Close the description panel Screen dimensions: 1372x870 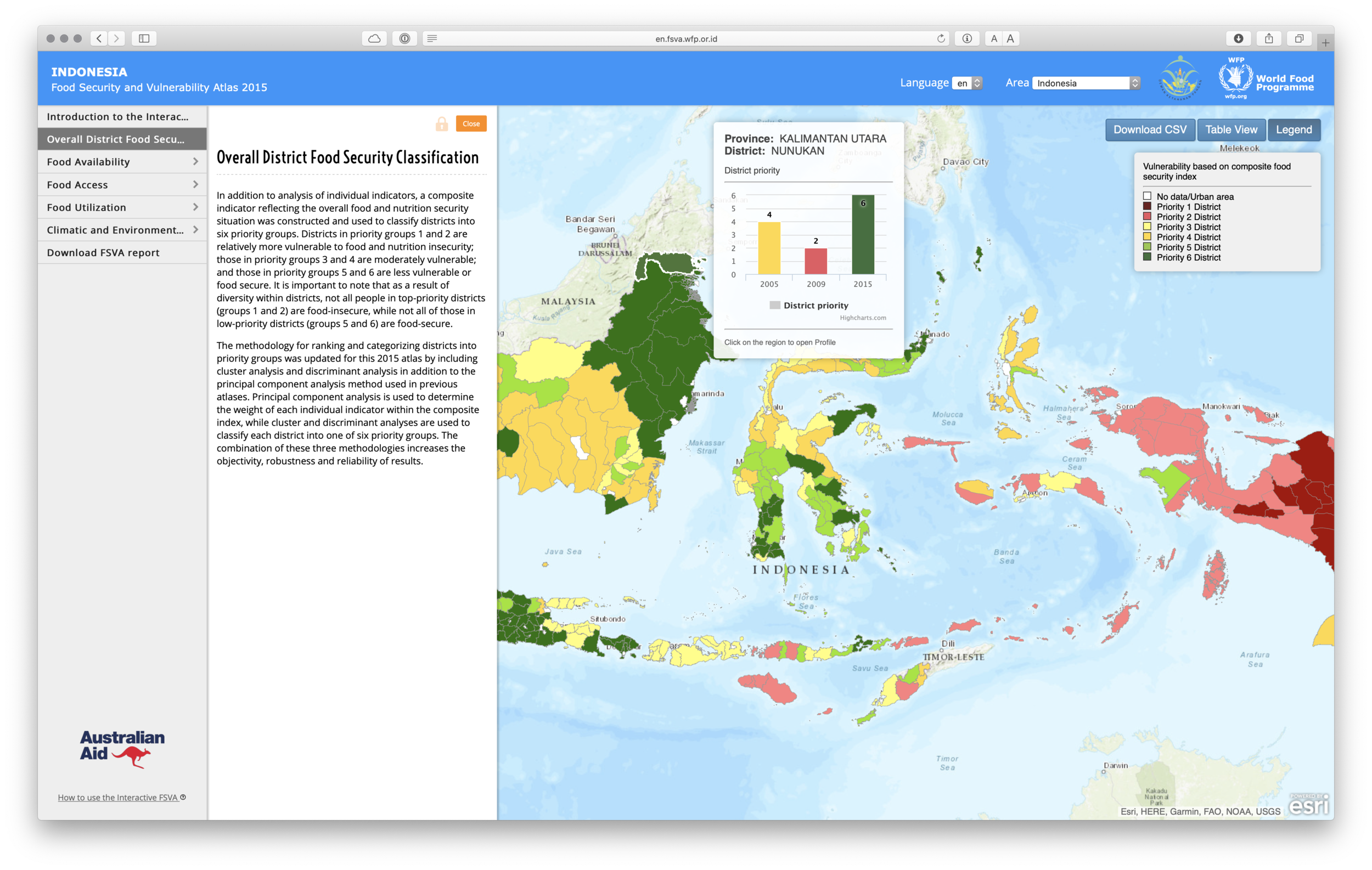[471, 123]
